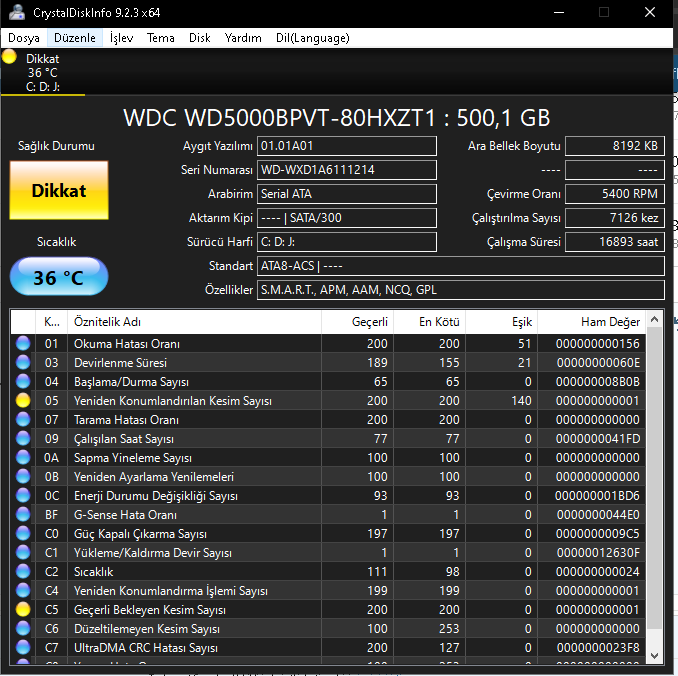Open the Dil(Language) menu
The height and width of the screenshot is (676, 678).
pos(313,38)
